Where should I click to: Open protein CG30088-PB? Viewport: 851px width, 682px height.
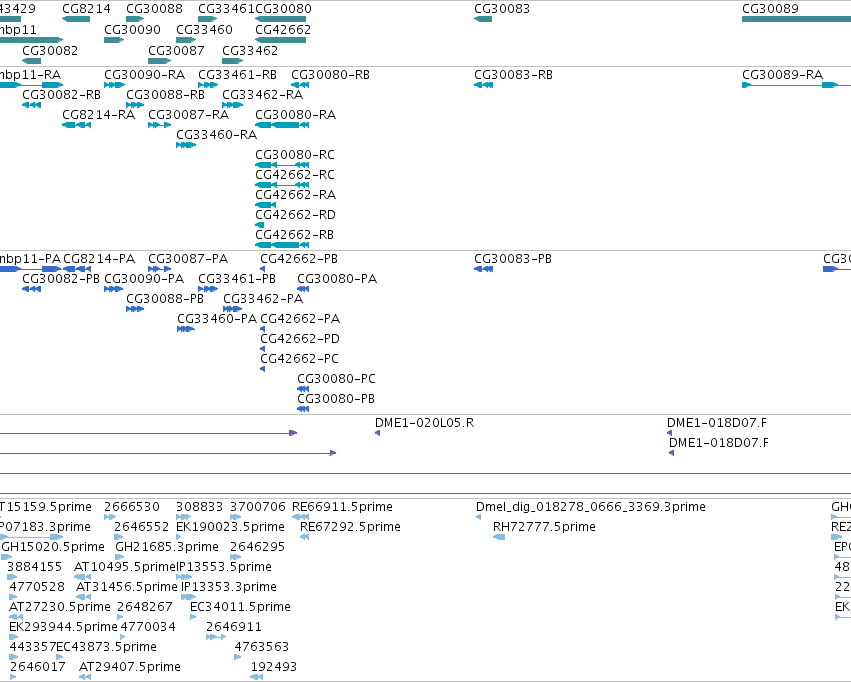coord(165,299)
